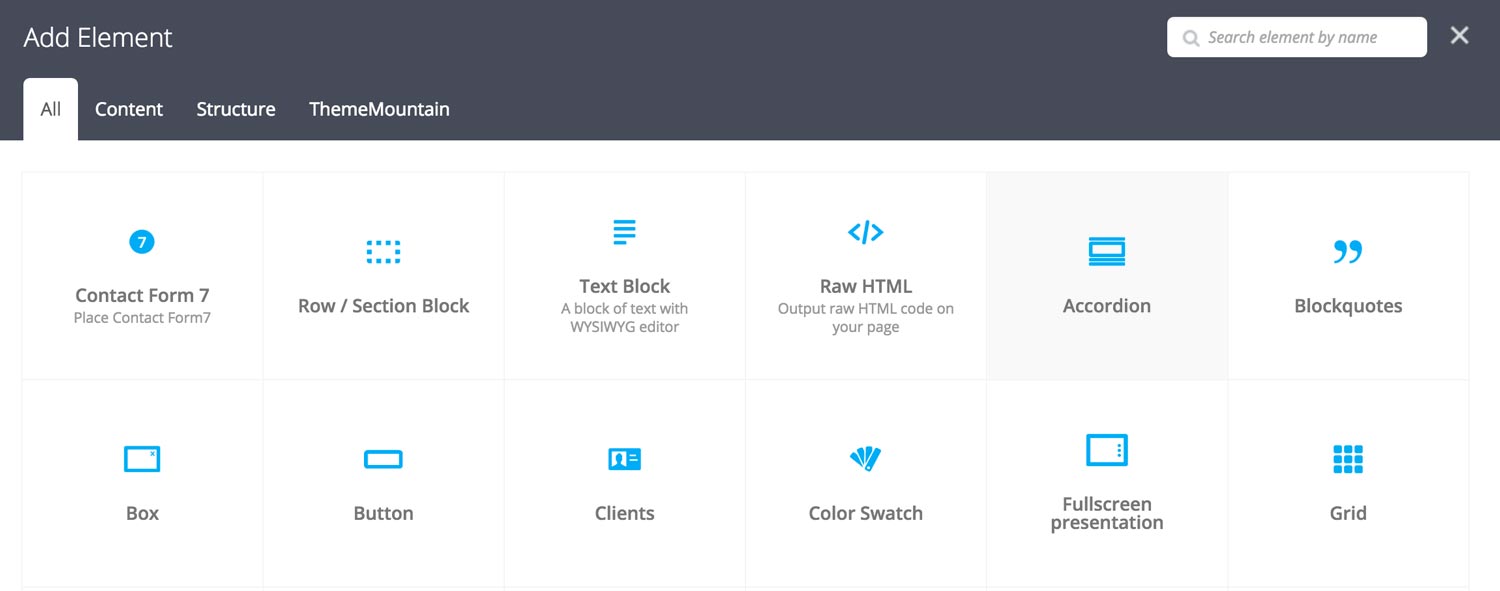Screen dimensions: 1500x591
Task: Click the Grid label text
Action: (x=1348, y=513)
